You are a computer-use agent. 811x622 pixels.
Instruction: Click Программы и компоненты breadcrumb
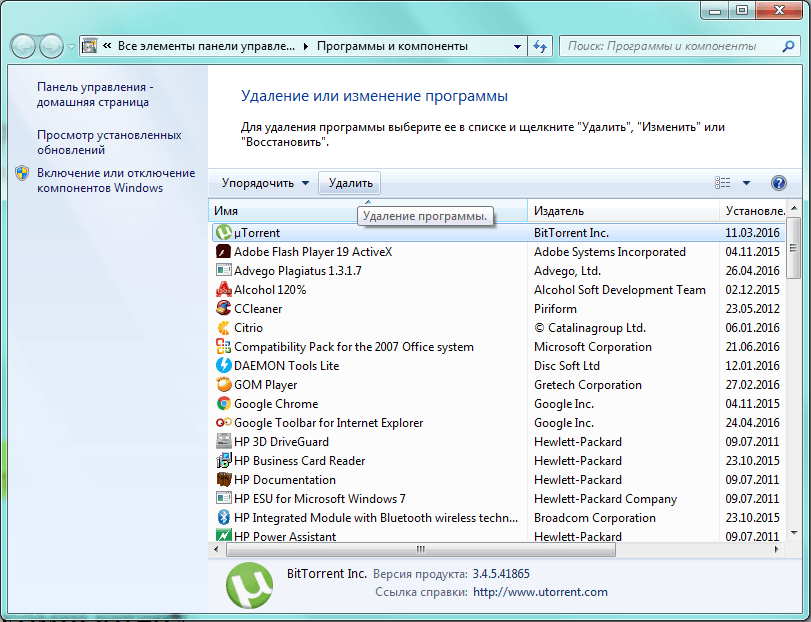(392, 46)
